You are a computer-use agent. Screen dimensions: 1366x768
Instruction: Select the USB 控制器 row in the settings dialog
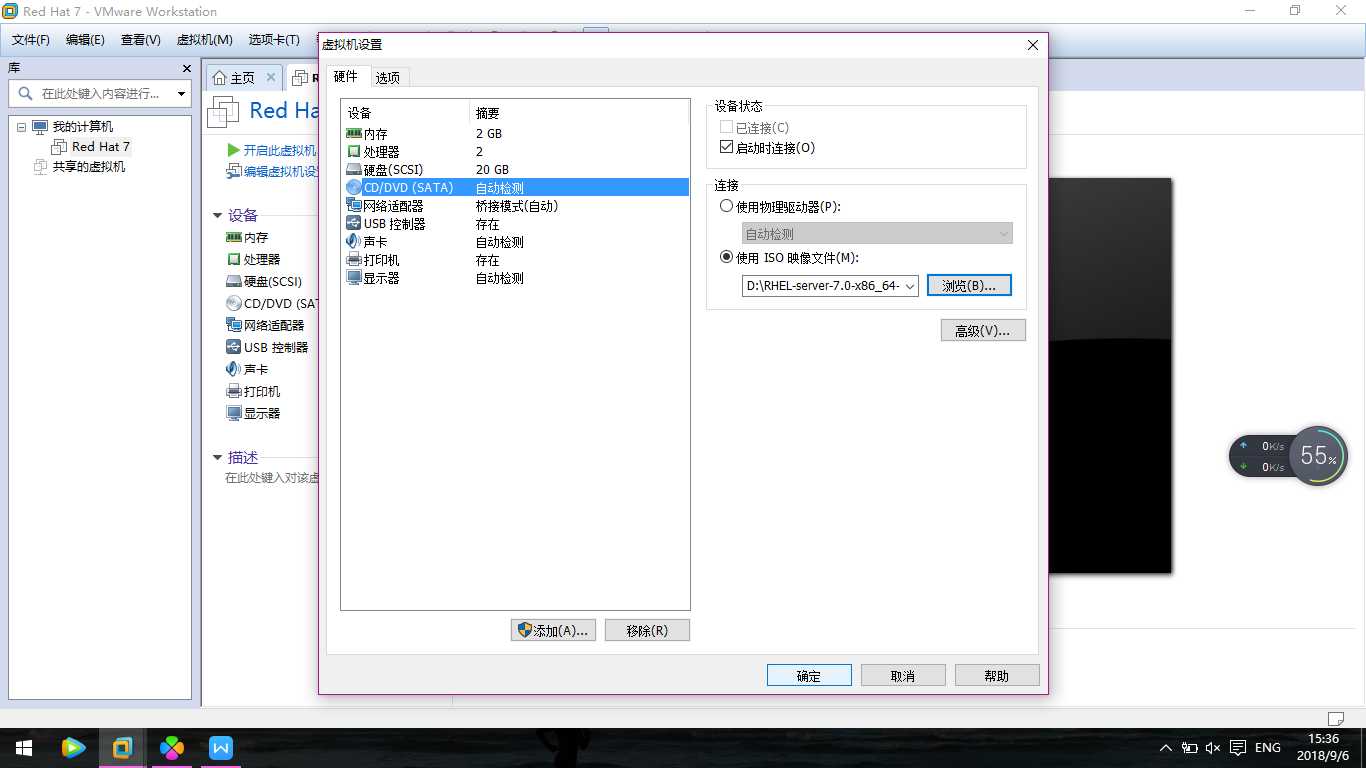point(516,224)
